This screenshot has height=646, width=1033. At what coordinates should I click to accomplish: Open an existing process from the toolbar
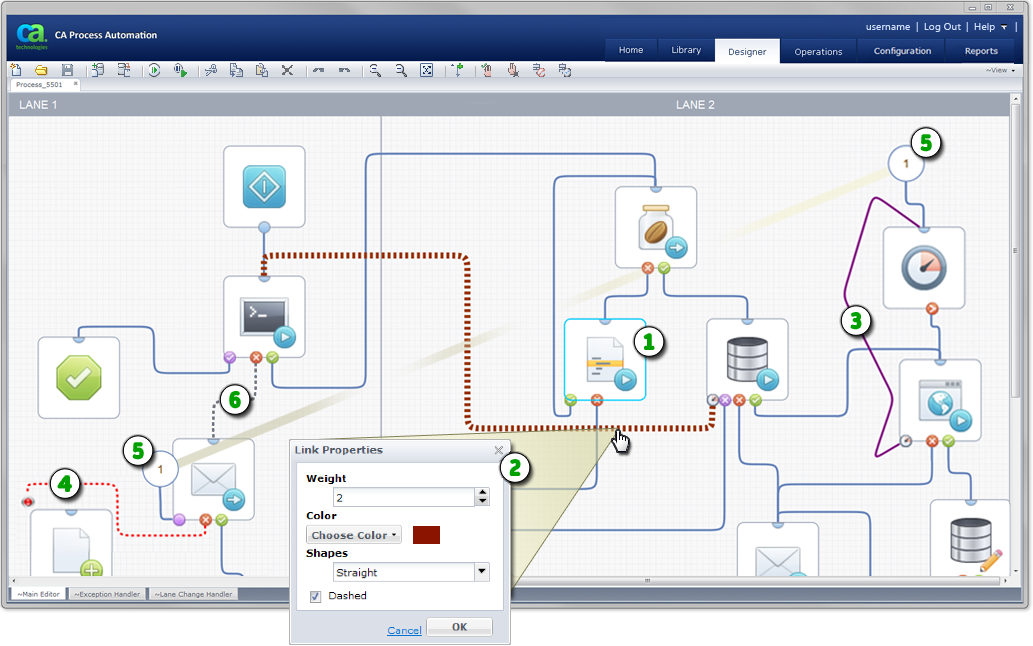click(40, 69)
